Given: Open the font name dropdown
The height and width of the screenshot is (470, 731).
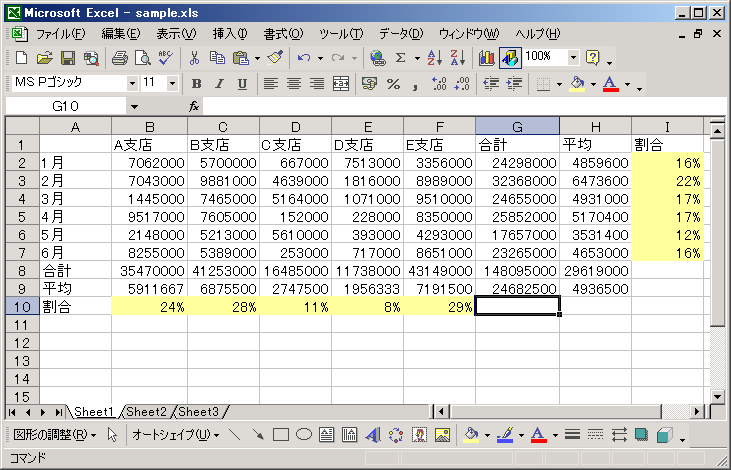Looking at the screenshot, I should point(130,84).
